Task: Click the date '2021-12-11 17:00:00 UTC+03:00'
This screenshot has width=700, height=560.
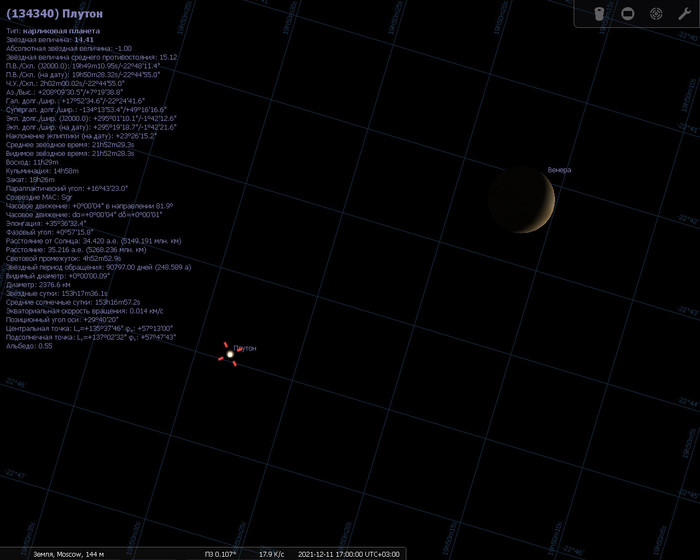Action: tap(349, 554)
